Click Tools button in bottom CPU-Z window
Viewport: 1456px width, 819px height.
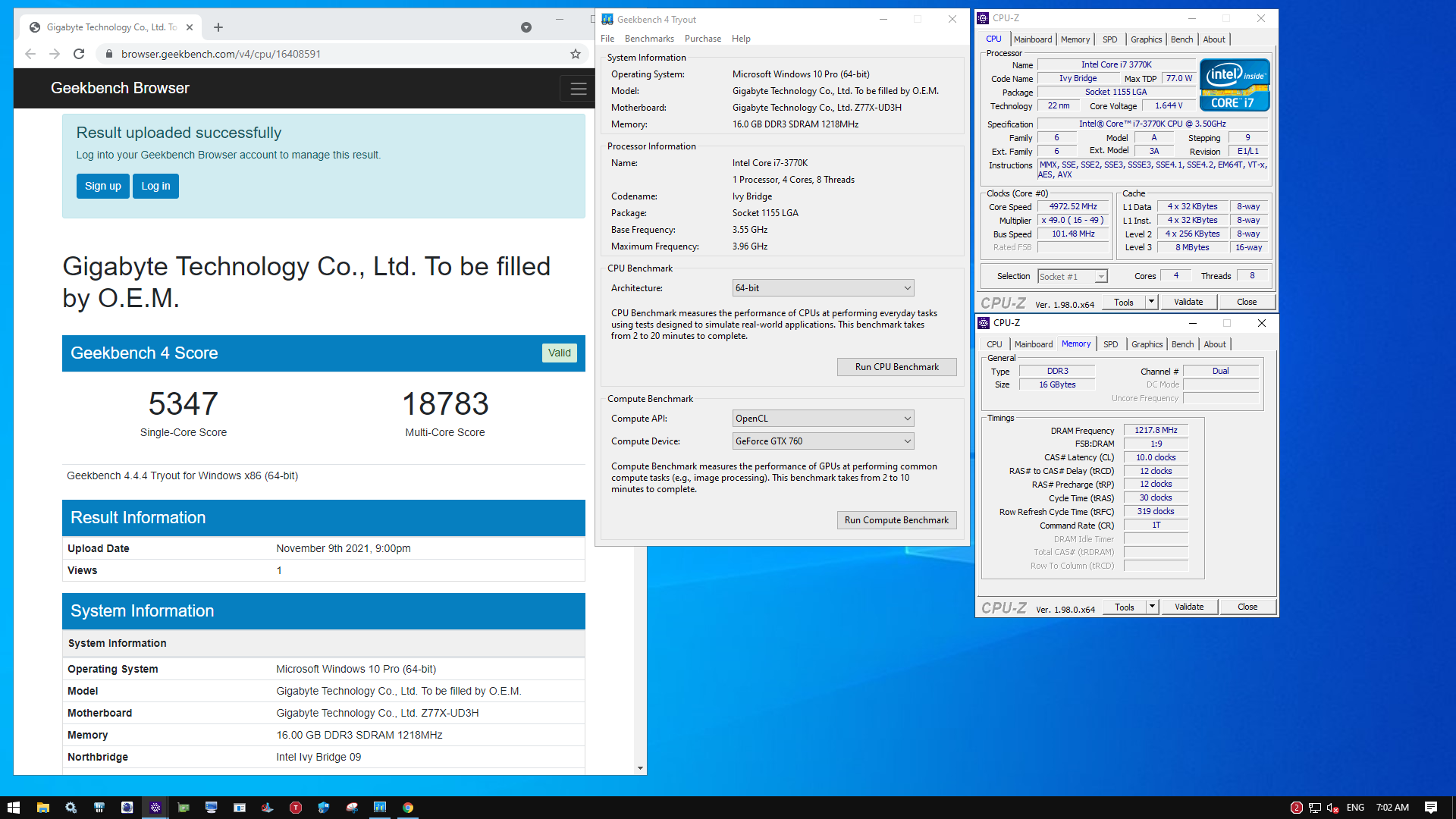click(x=1124, y=607)
